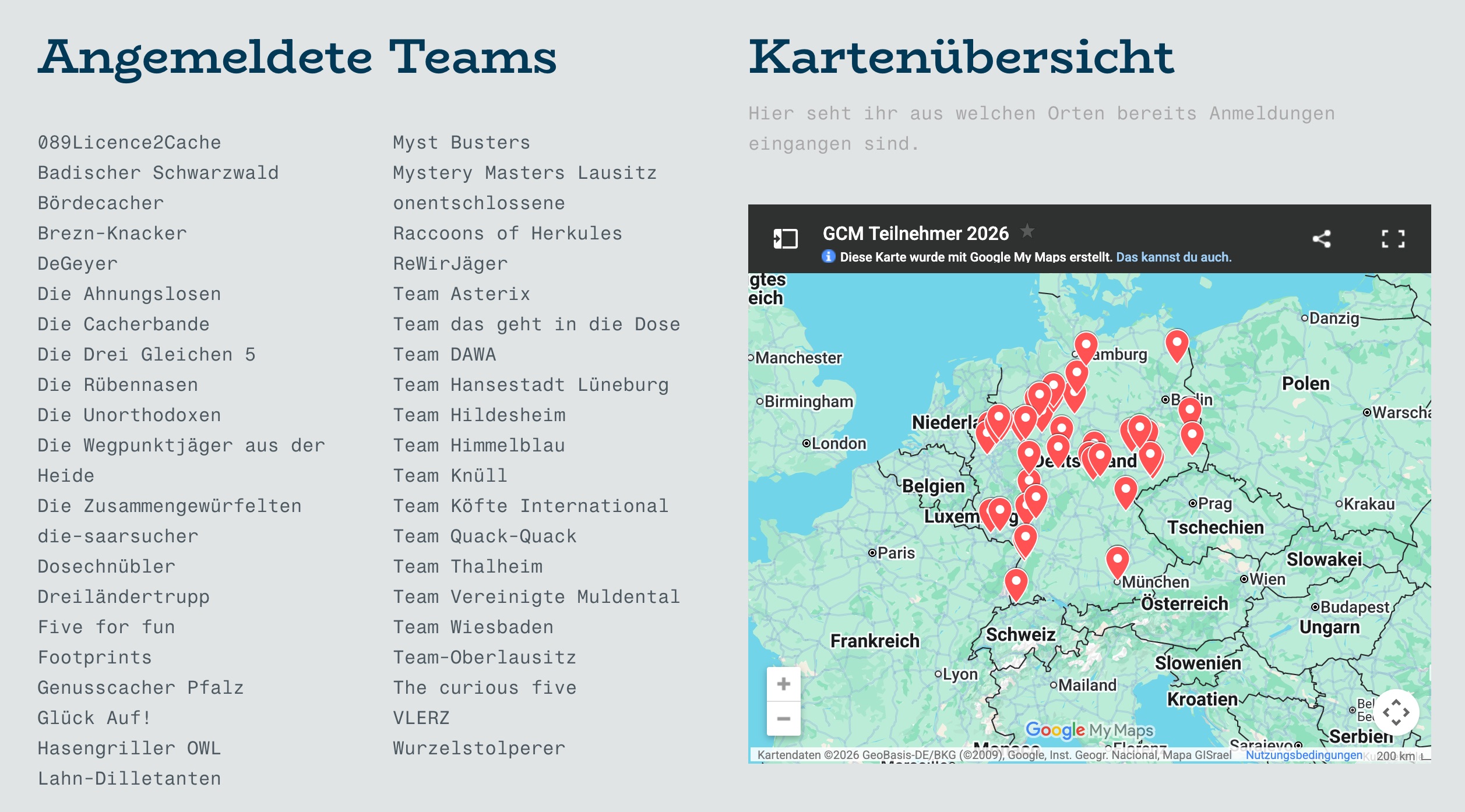Click the 200 km scale bar
The image size is (1465, 812).
(1396, 756)
